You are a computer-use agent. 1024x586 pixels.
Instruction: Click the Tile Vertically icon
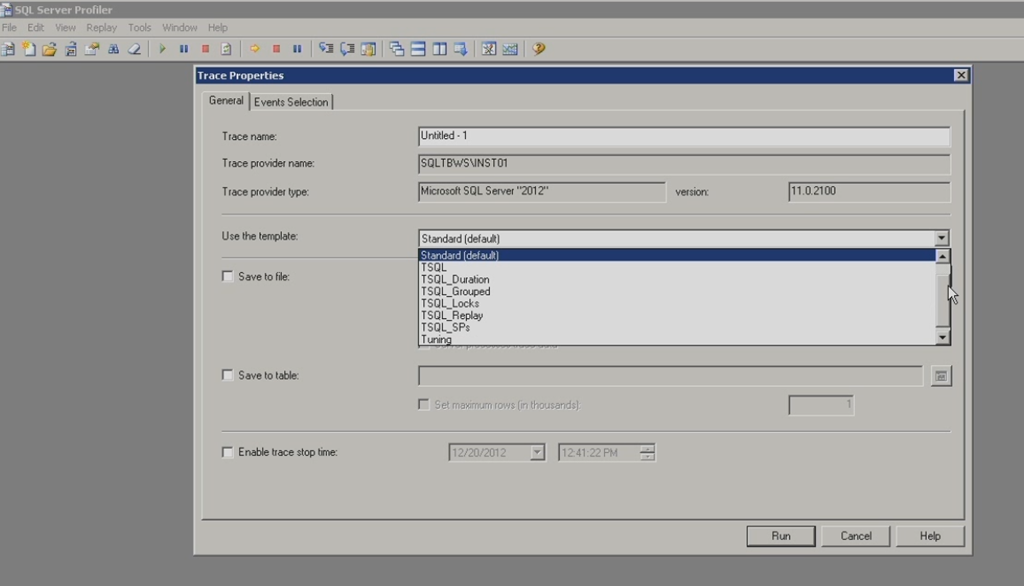coord(440,49)
